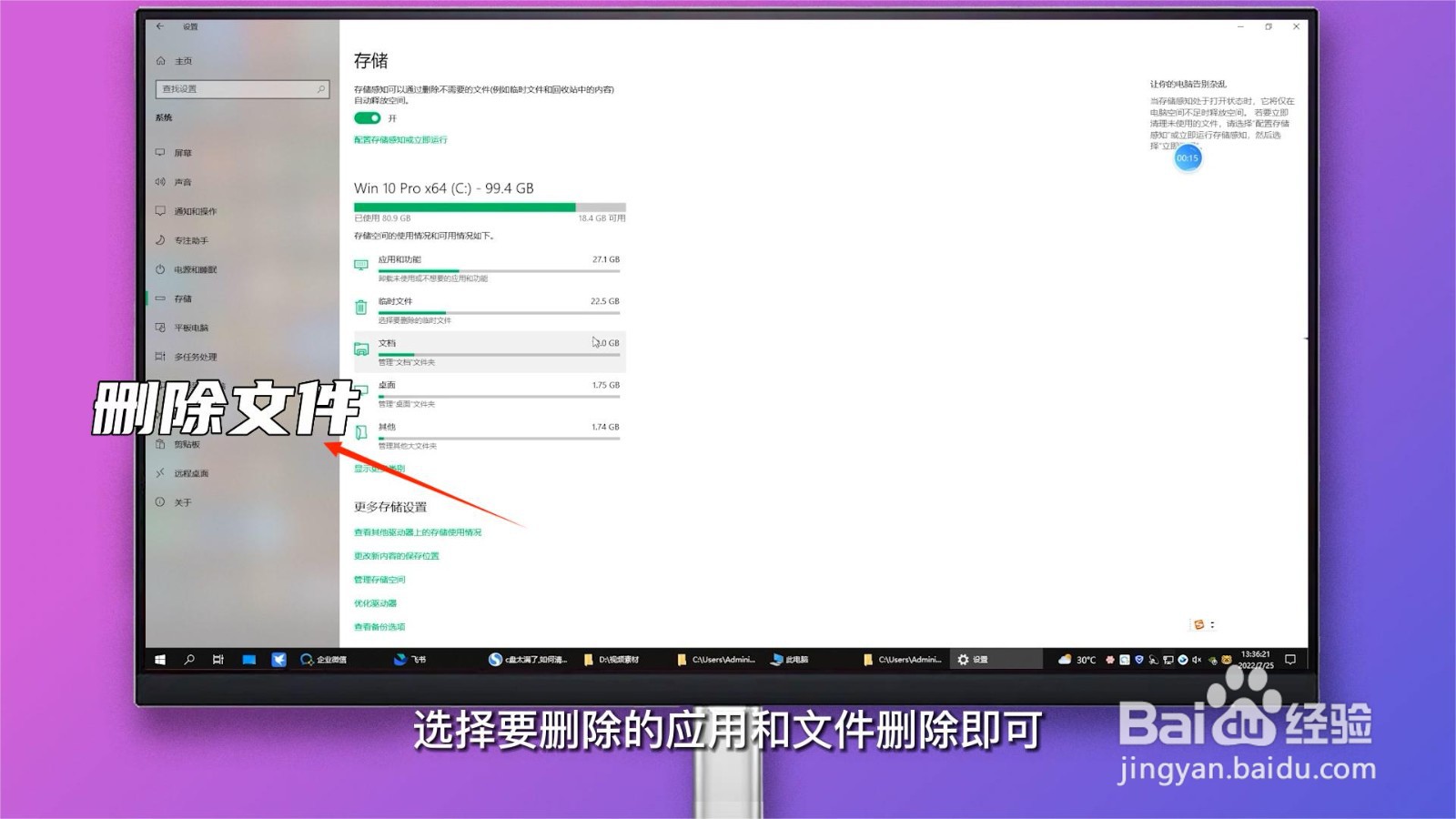Click 配置存储感知或立即运行 link
The height and width of the screenshot is (819, 1456).
pos(401,139)
